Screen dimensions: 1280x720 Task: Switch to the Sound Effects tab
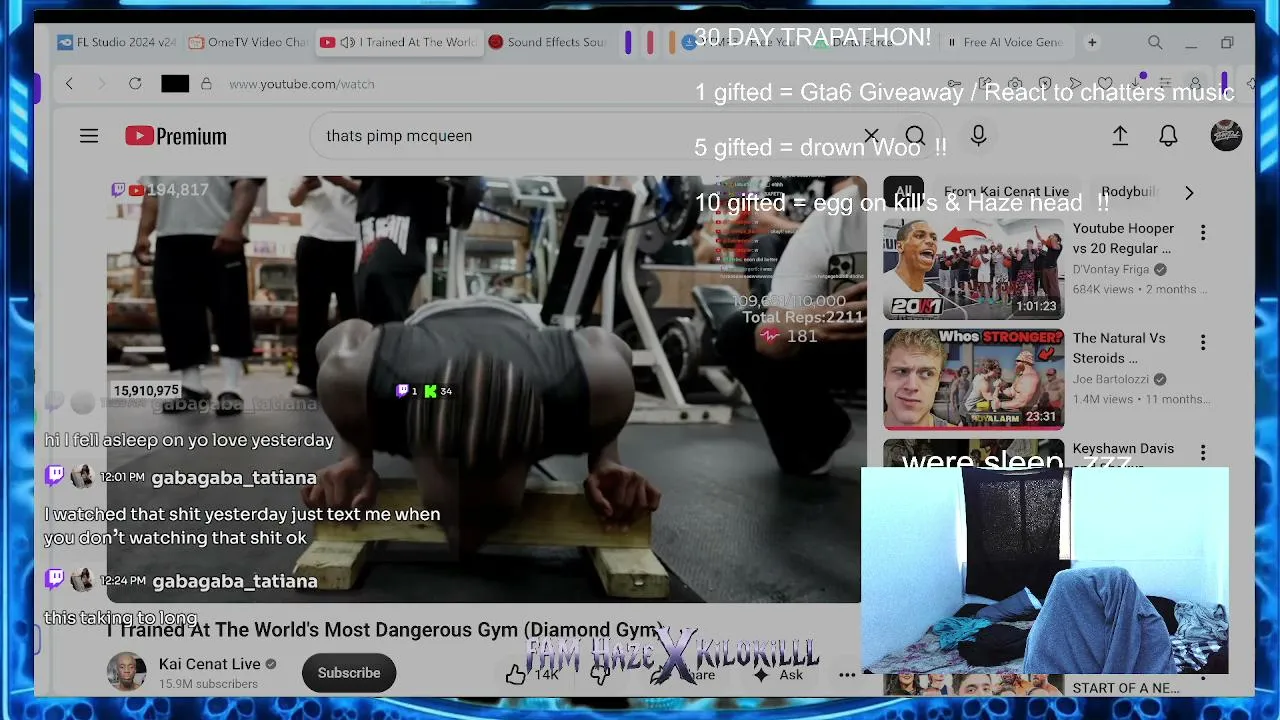tap(549, 43)
